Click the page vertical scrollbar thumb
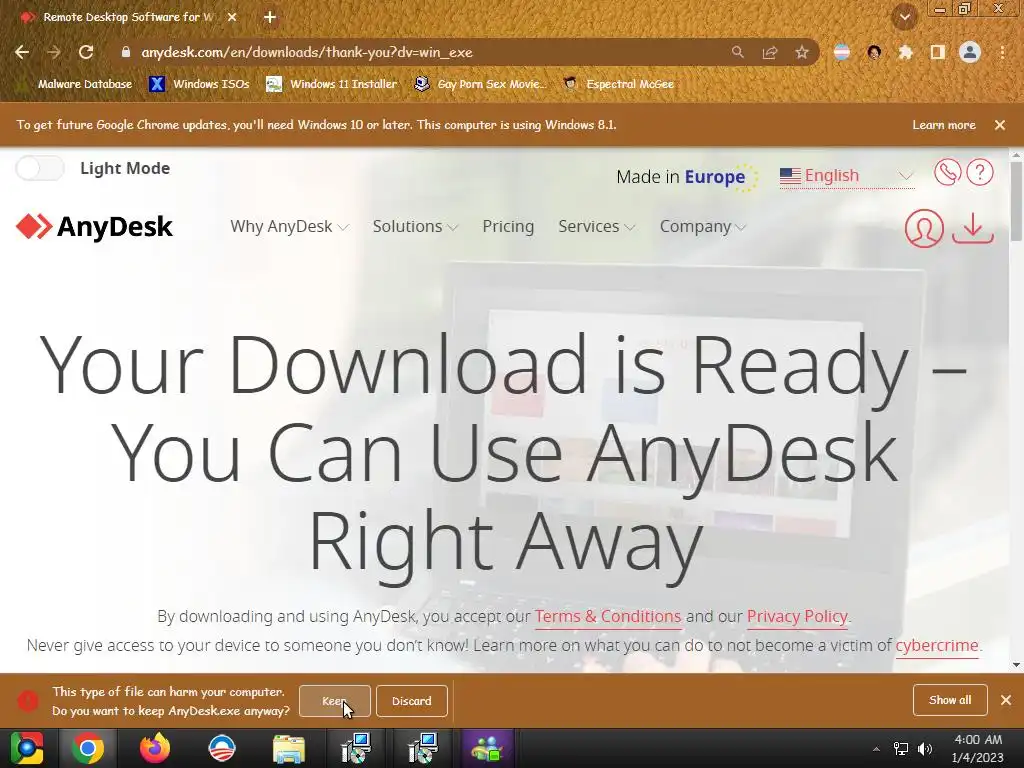Image resolution: width=1024 pixels, height=768 pixels. click(x=1016, y=202)
